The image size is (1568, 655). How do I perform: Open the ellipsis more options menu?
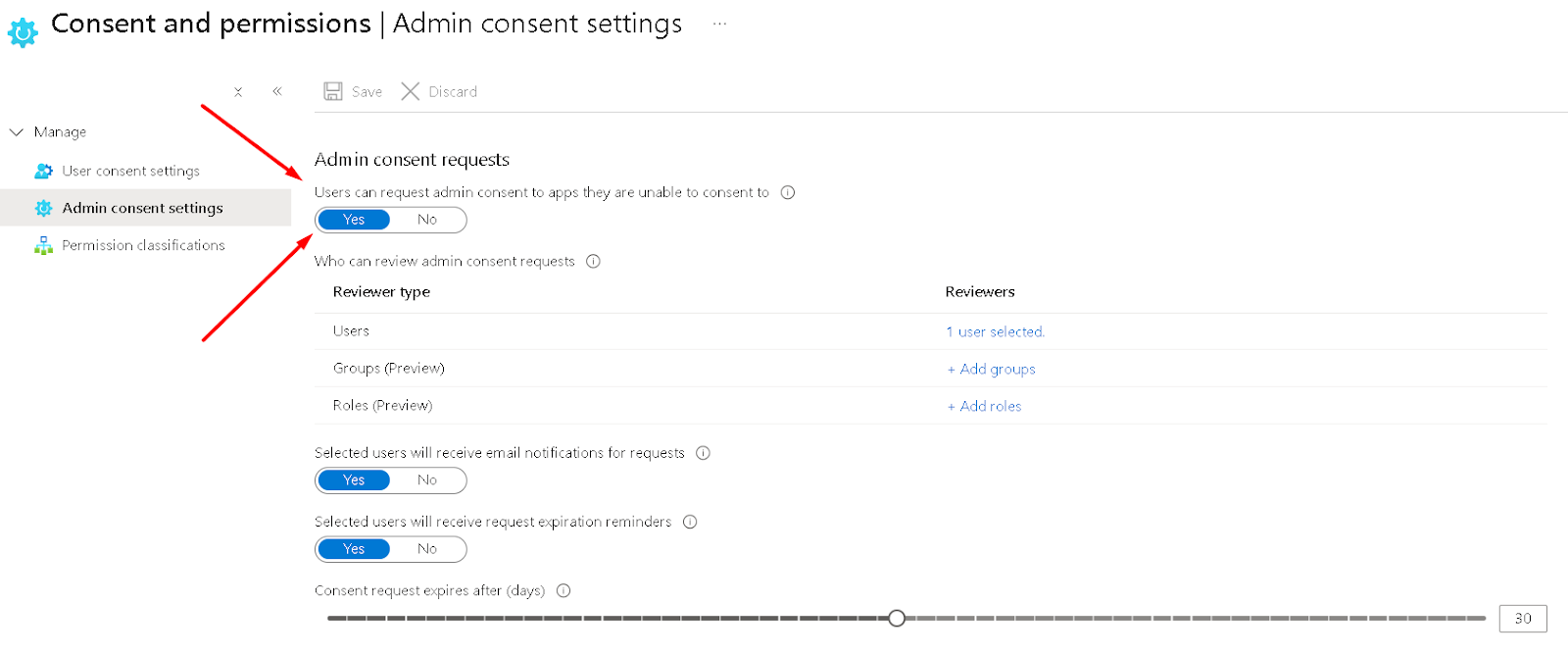tap(719, 24)
